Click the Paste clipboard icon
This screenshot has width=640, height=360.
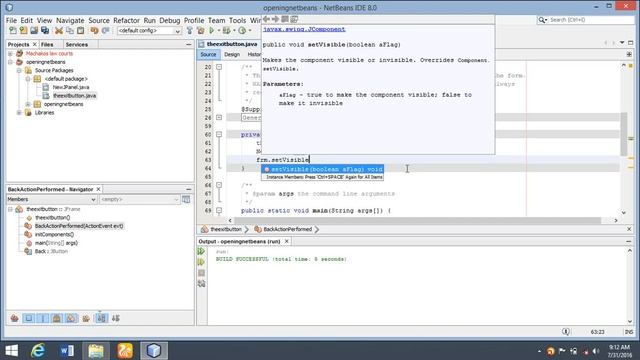click(80, 31)
